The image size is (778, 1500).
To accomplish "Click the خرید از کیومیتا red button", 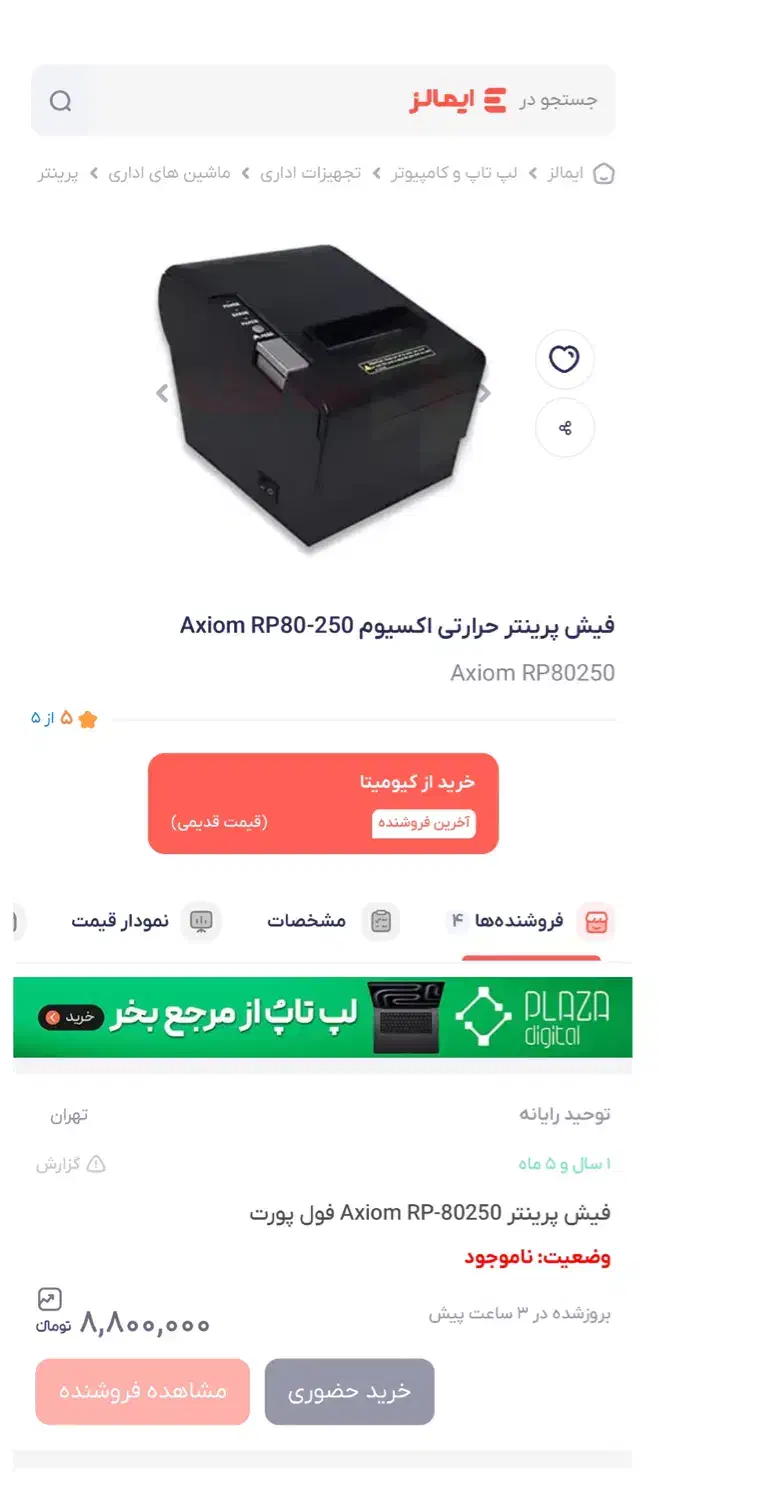I will (323, 803).
